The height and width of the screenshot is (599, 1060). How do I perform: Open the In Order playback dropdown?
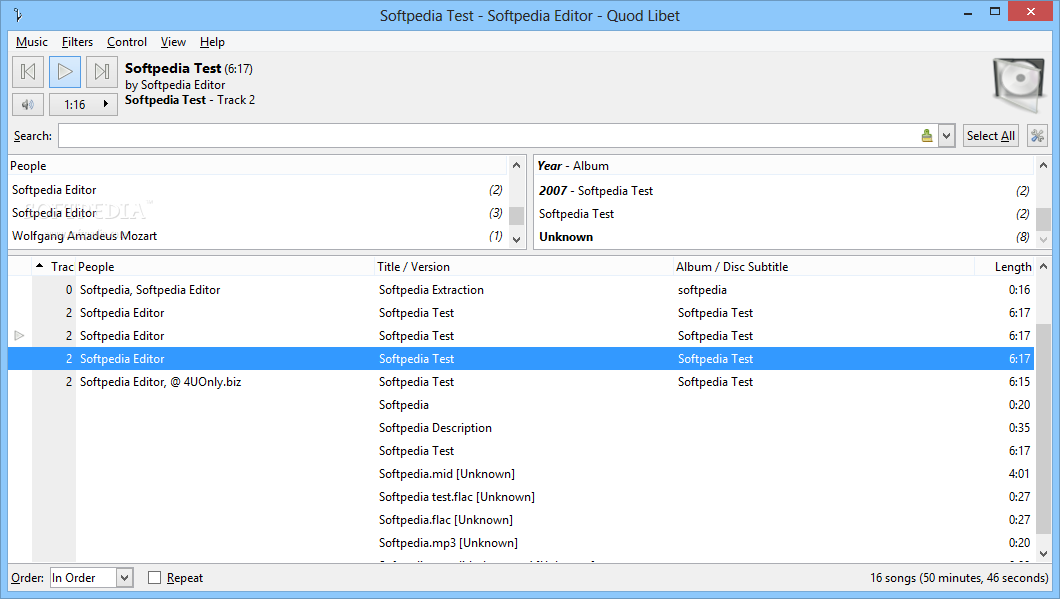(91, 578)
